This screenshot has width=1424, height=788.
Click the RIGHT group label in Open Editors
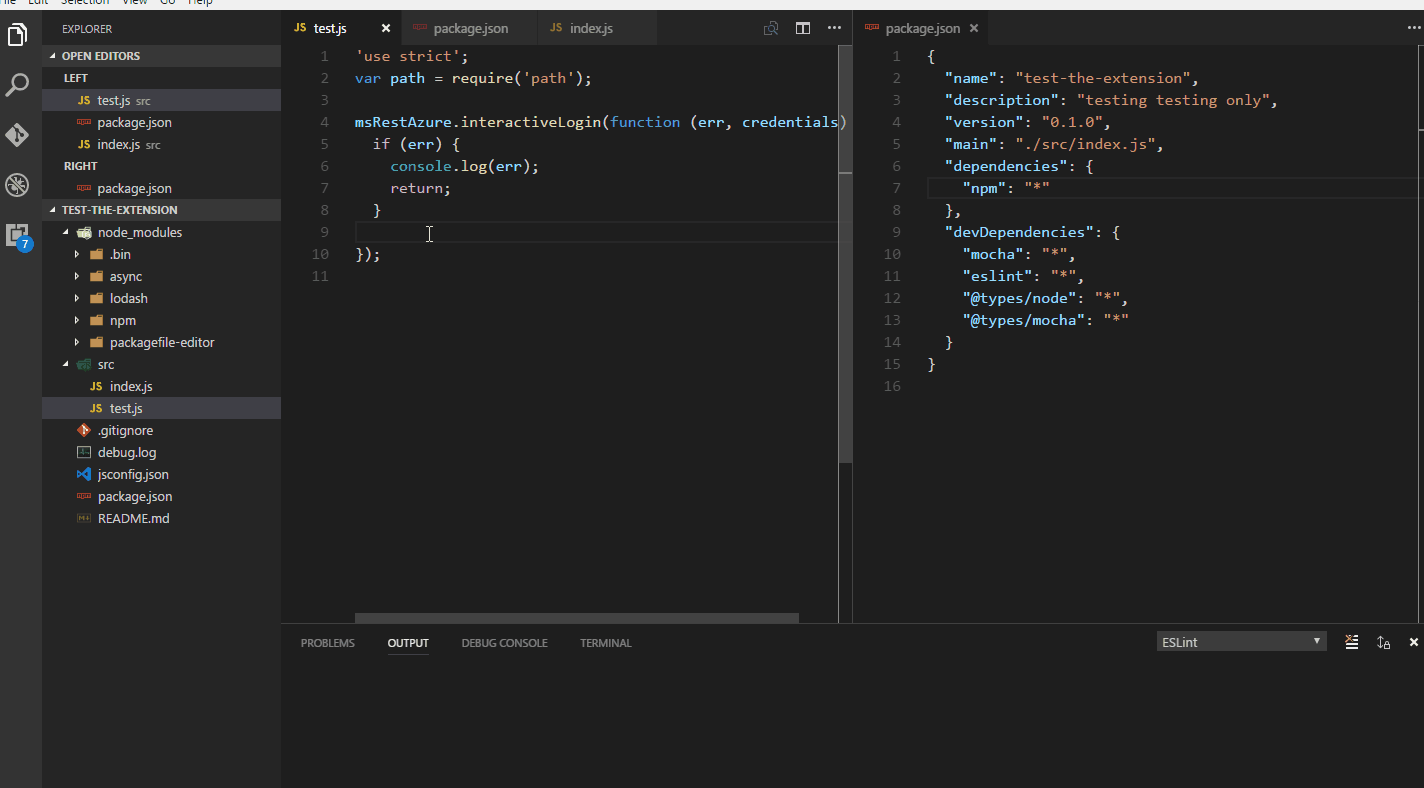(x=81, y=166)
